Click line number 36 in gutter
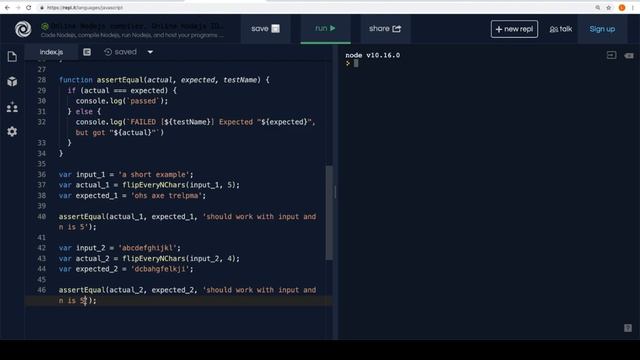Image resolution: width=640 pixels, height=360 pixels. [x=42, y=174]
